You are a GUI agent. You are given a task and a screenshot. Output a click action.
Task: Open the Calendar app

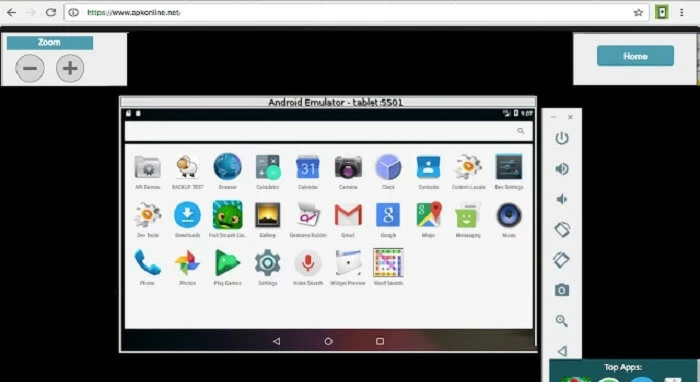point(308,168)
